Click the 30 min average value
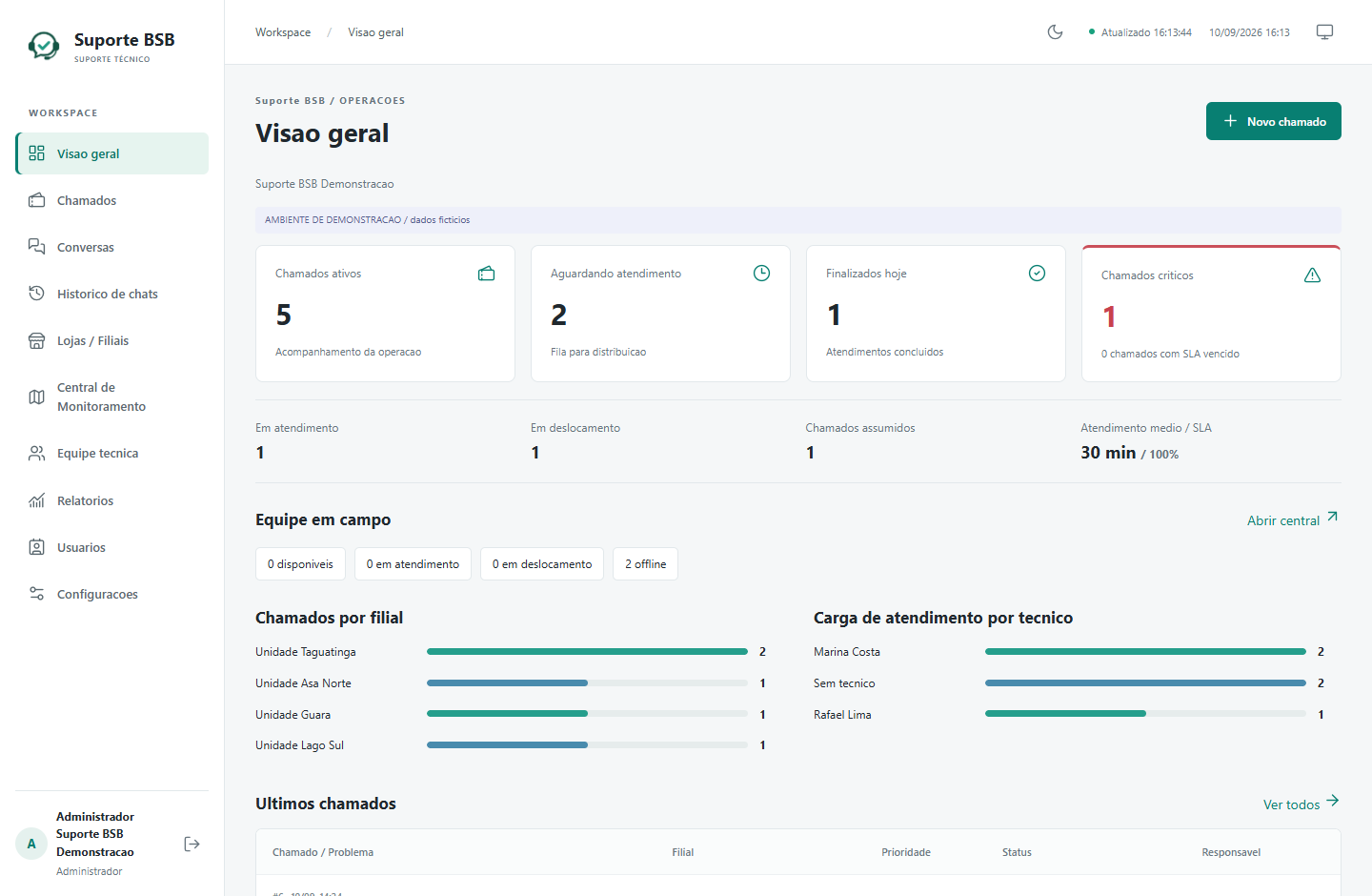1372x896 pixels. pos(1108,453)
